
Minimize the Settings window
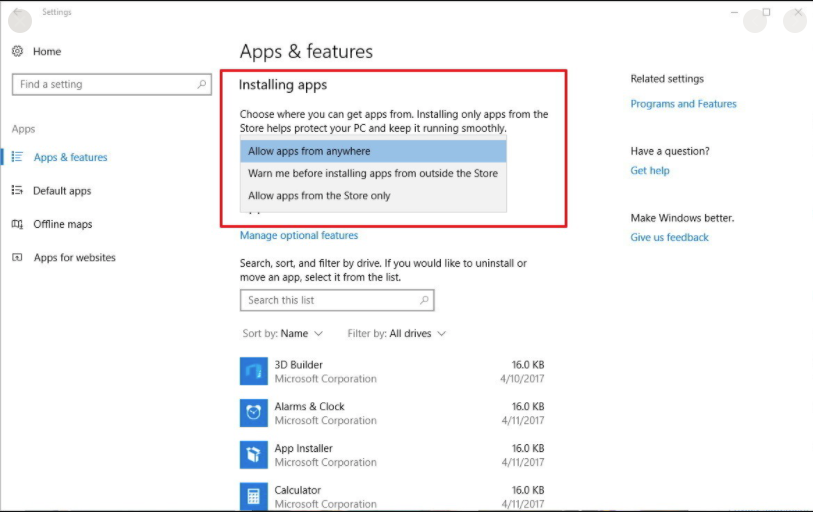734,12
